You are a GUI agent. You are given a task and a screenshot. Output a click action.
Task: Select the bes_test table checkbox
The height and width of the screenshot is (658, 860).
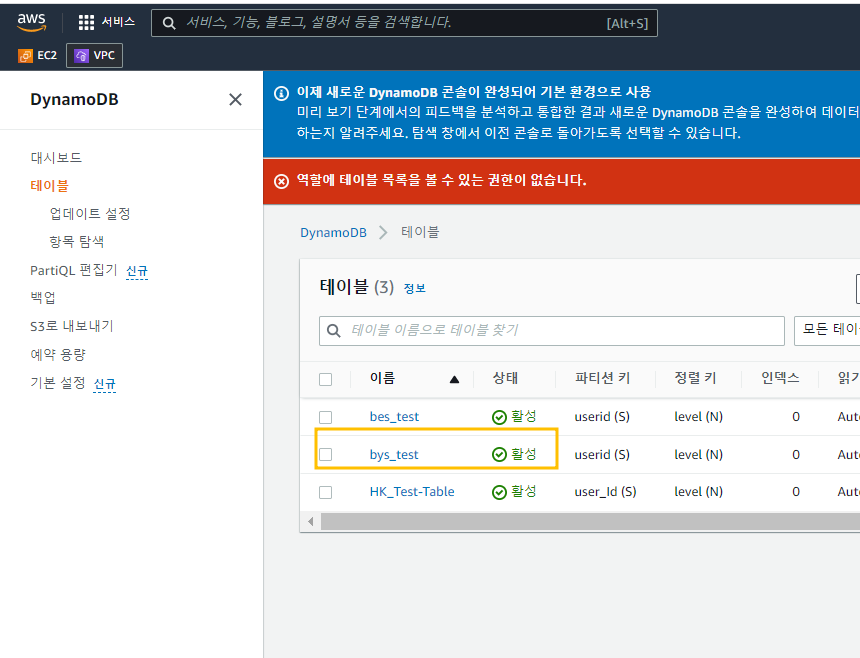(326, 417)
